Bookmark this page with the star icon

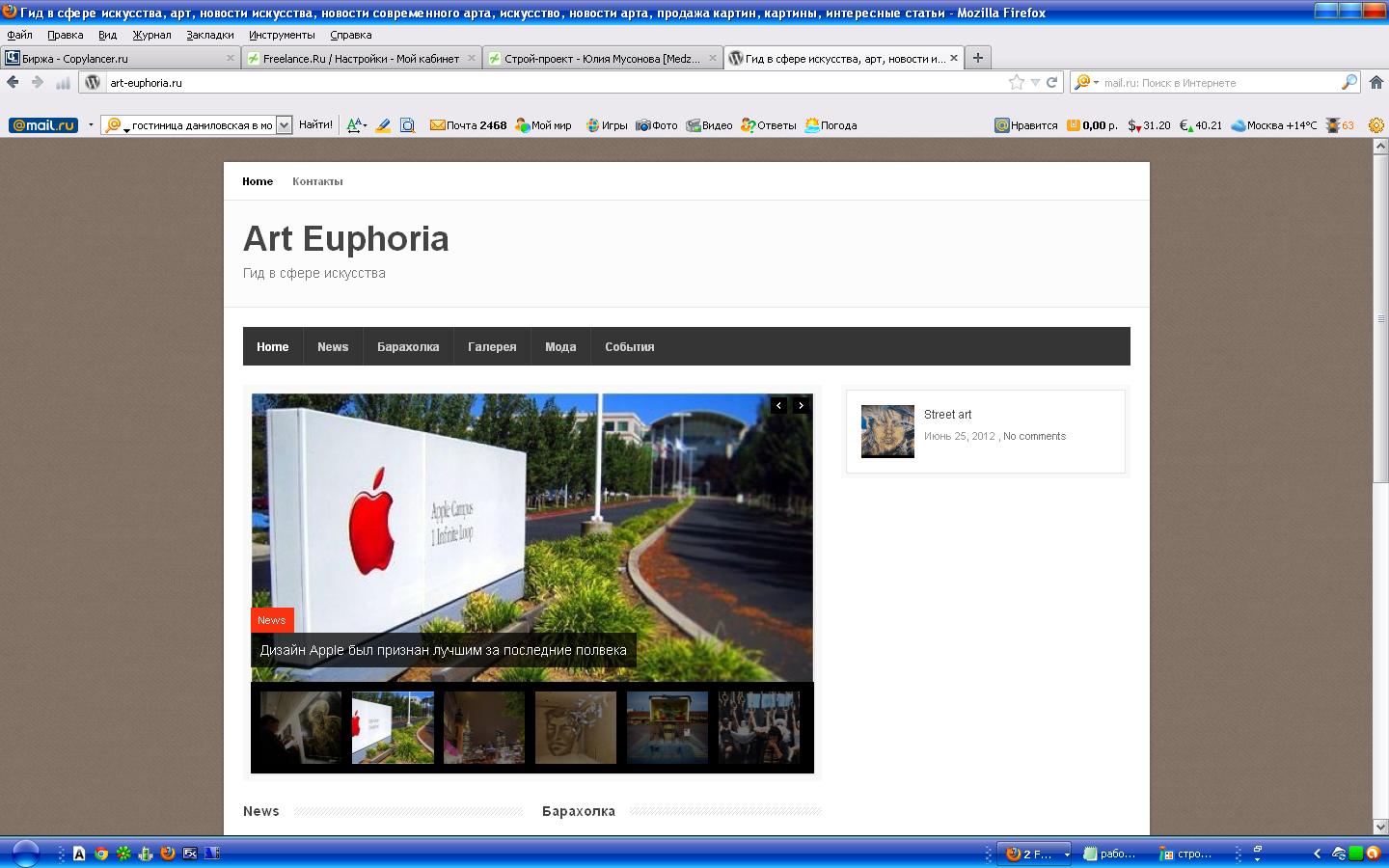pos(1016,83)
